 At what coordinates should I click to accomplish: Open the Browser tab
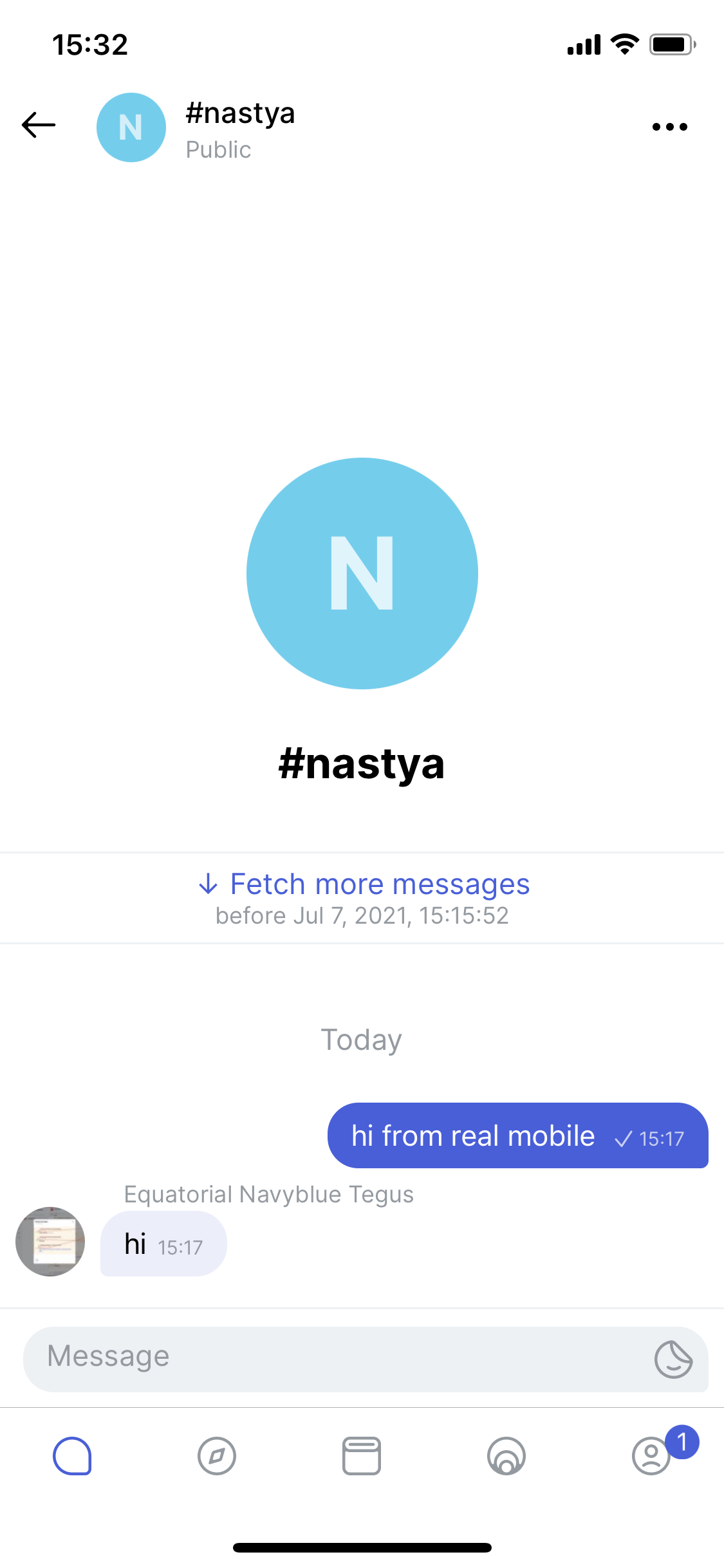point(362,1455)
